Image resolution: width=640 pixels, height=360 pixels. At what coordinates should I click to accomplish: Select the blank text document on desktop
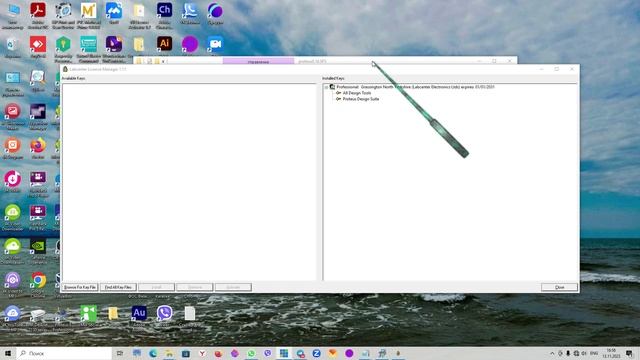click(190, 313)
